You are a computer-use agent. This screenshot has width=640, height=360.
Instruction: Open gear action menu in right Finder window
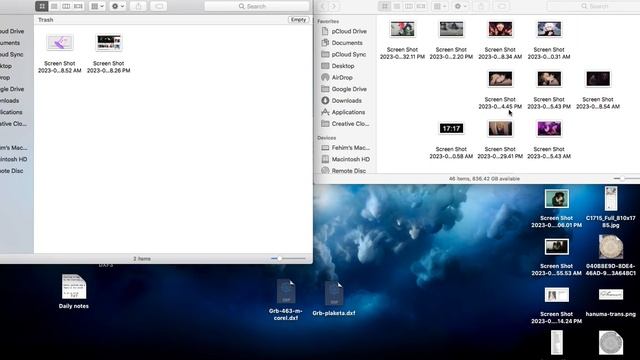[460, 6]
